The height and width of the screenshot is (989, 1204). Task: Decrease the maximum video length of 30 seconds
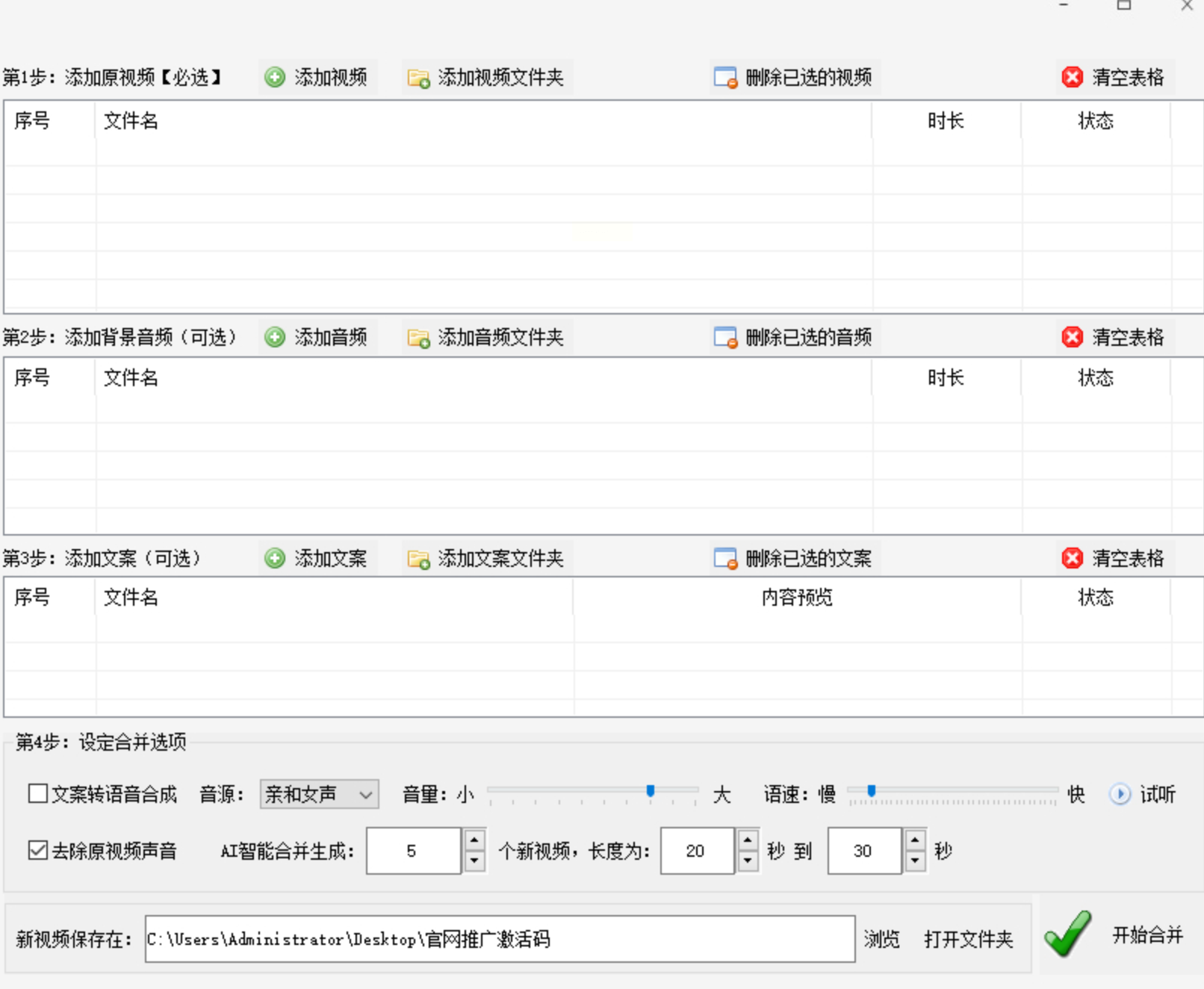tap(915, 861)
